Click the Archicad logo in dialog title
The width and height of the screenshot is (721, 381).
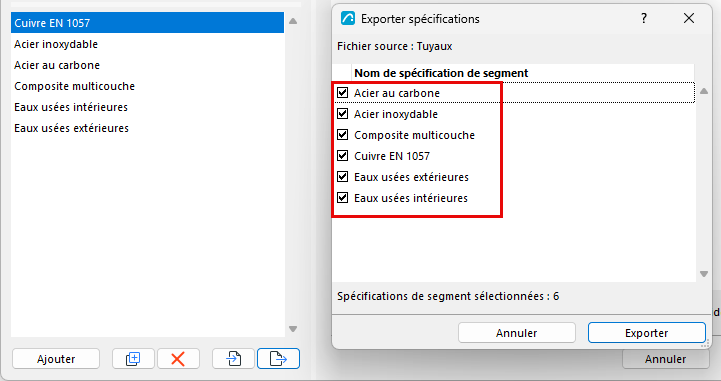[348, 18]
